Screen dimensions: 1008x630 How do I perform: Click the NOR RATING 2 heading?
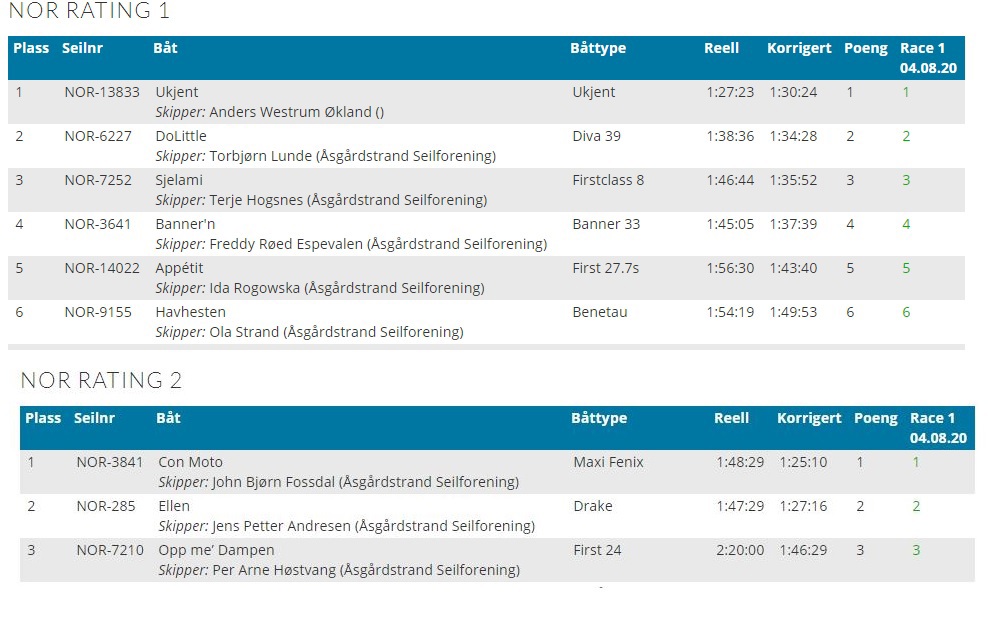click(x=101, y=380)
